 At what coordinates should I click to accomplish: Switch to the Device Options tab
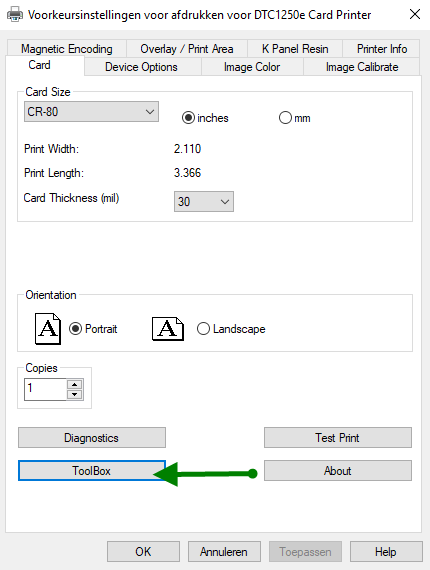click(141, 67)
